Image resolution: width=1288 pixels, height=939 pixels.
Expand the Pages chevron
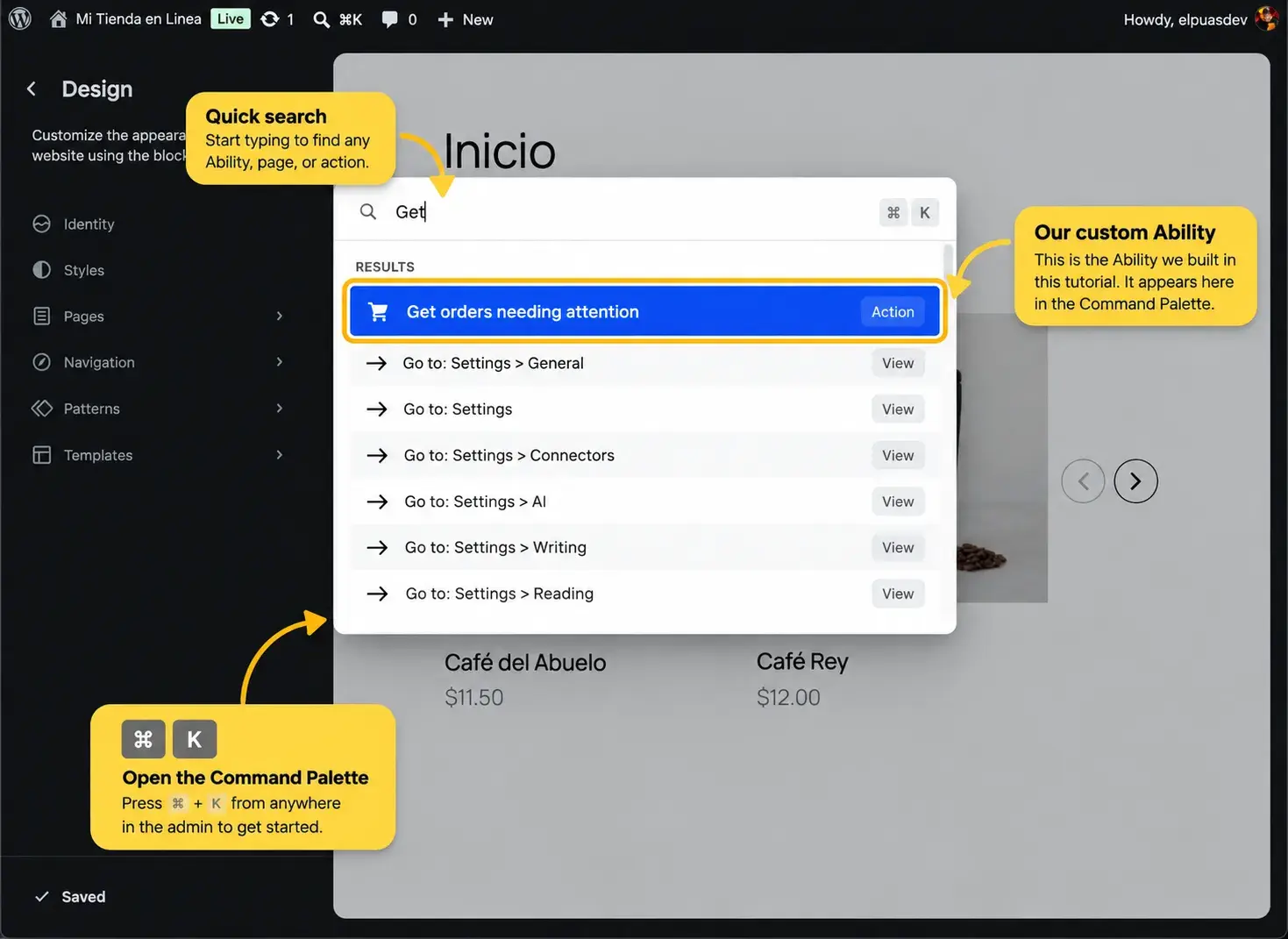[x=280, y=316]
